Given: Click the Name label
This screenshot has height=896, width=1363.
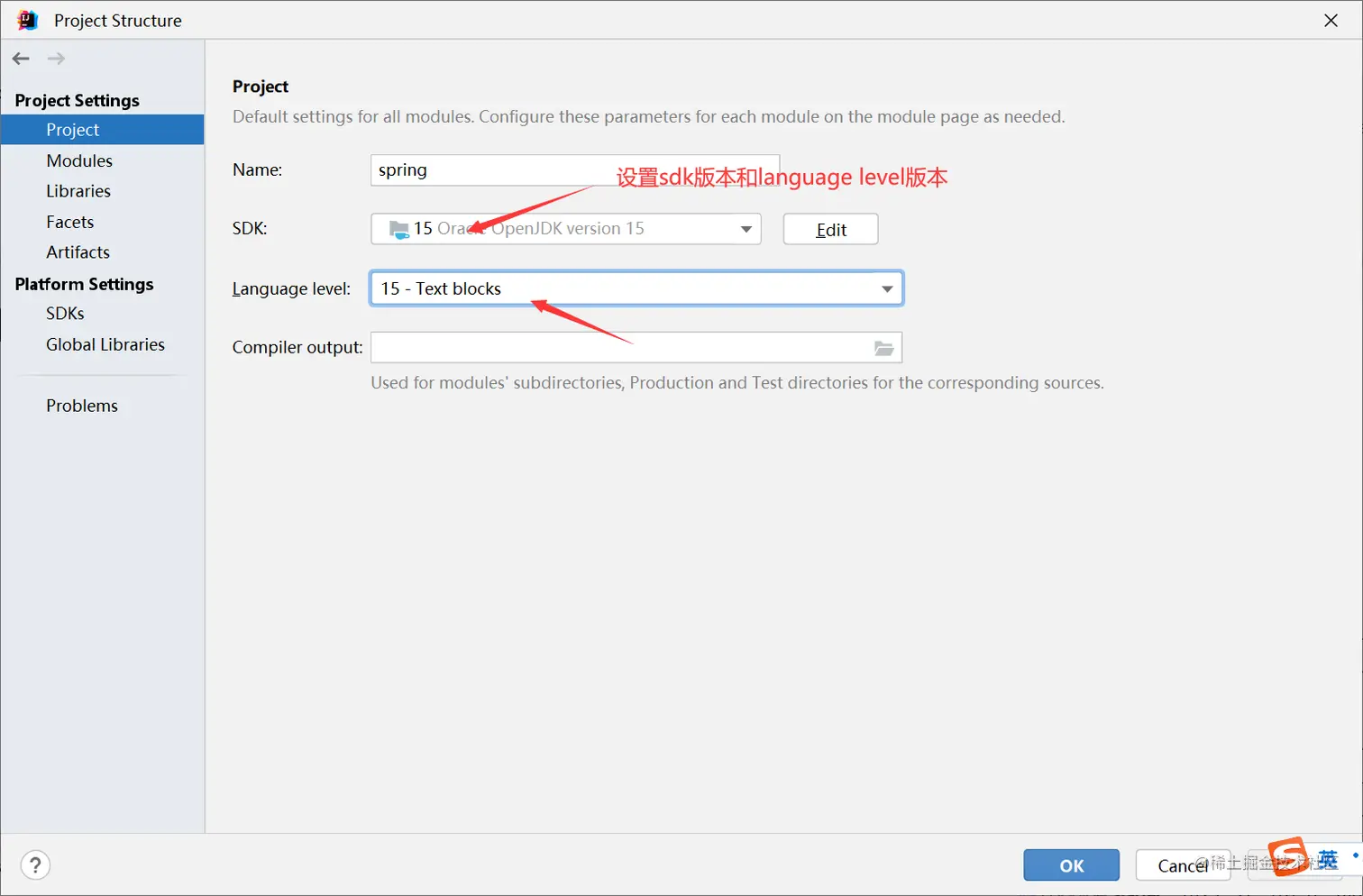Looking at the screenshot, I should pos(257,170).
